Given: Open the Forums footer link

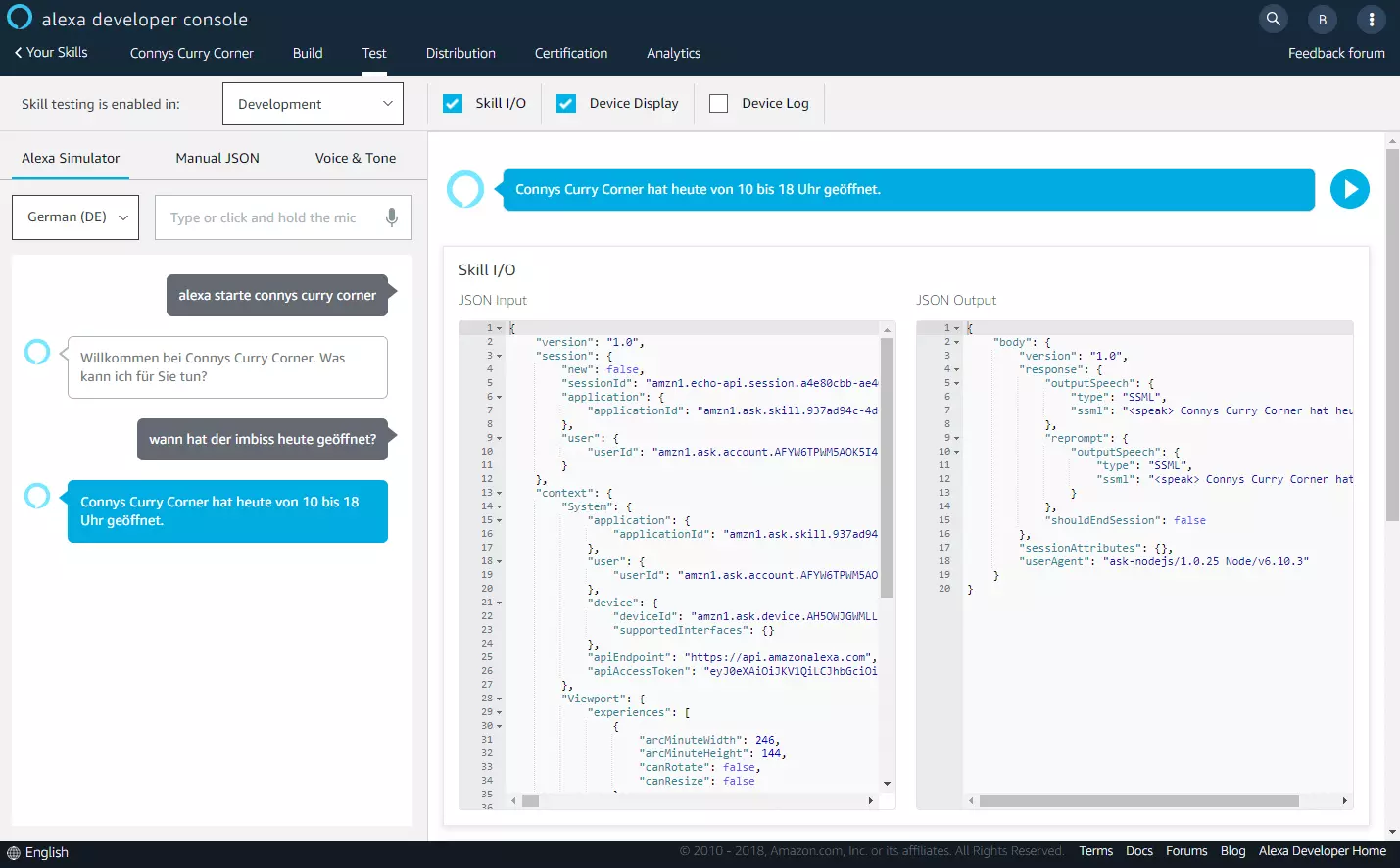Looking at the screenshot, I should pyautogui.click(x=1186, y=851).
